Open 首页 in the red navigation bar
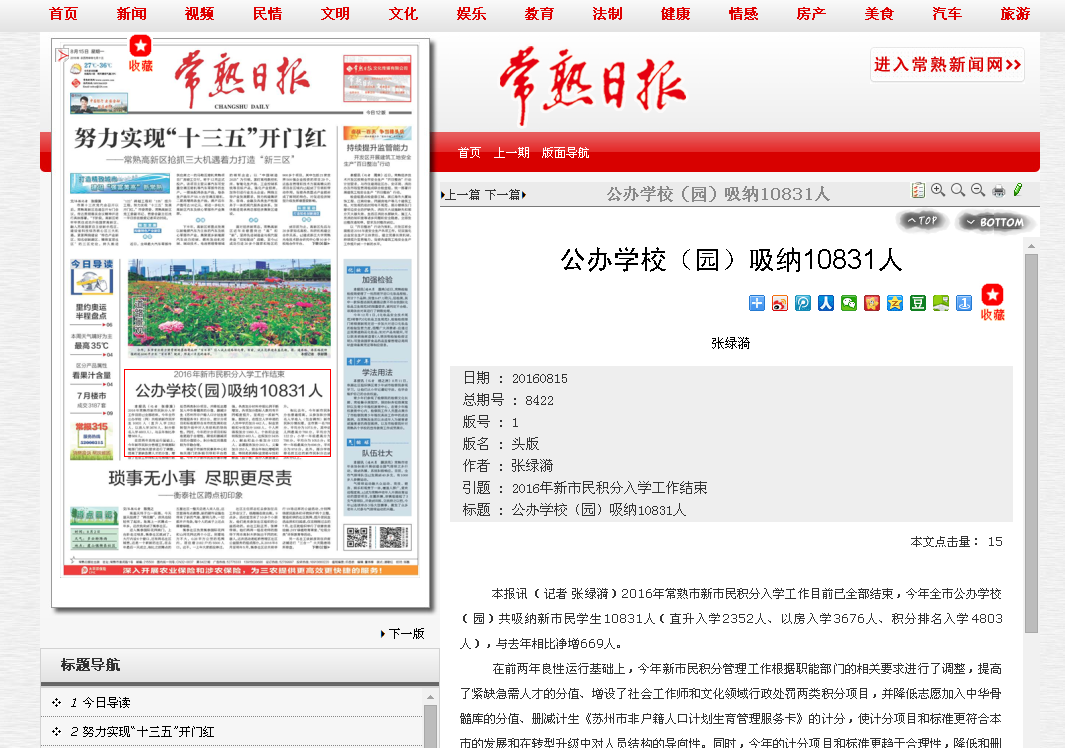The width and height of the screenshot is (1065, 748). (x=469, y=152)
